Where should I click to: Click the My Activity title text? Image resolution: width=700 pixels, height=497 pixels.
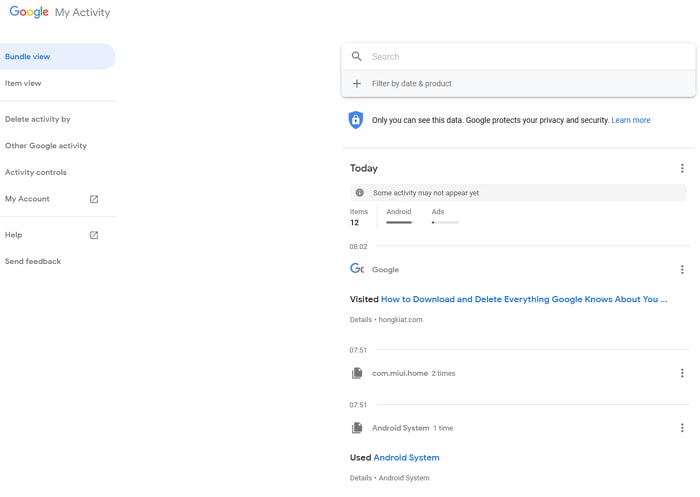pyautogui.click(x=83, y=13)
